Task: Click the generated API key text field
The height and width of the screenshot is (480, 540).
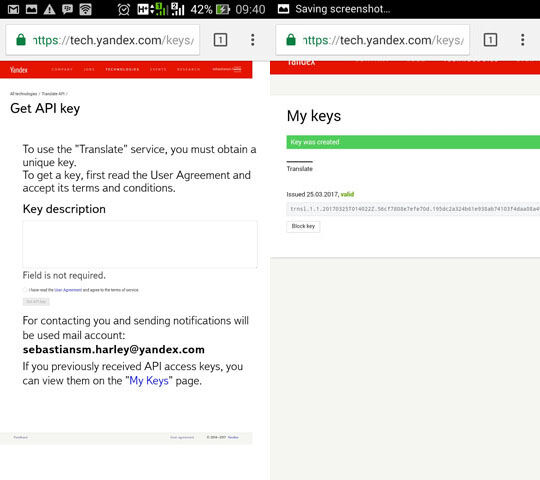Action: click(x=413, y=209)
